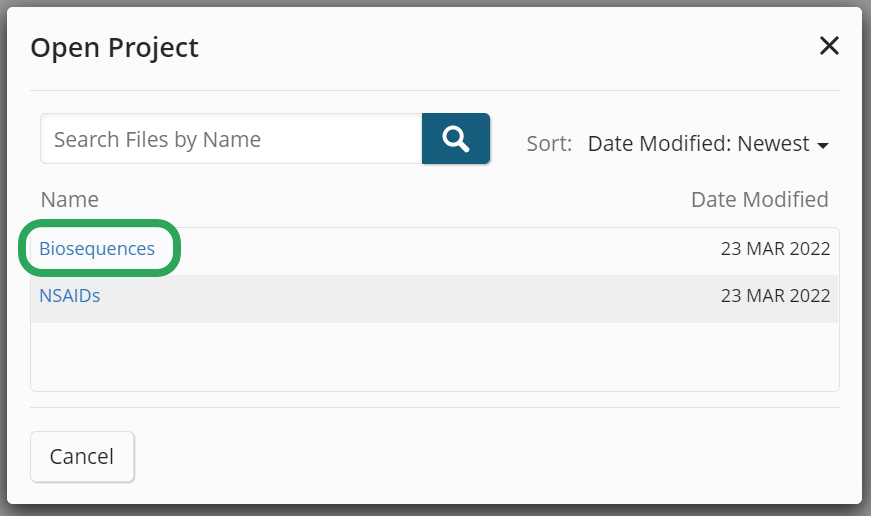Focus the Search Files by Name field

point(231,139)
